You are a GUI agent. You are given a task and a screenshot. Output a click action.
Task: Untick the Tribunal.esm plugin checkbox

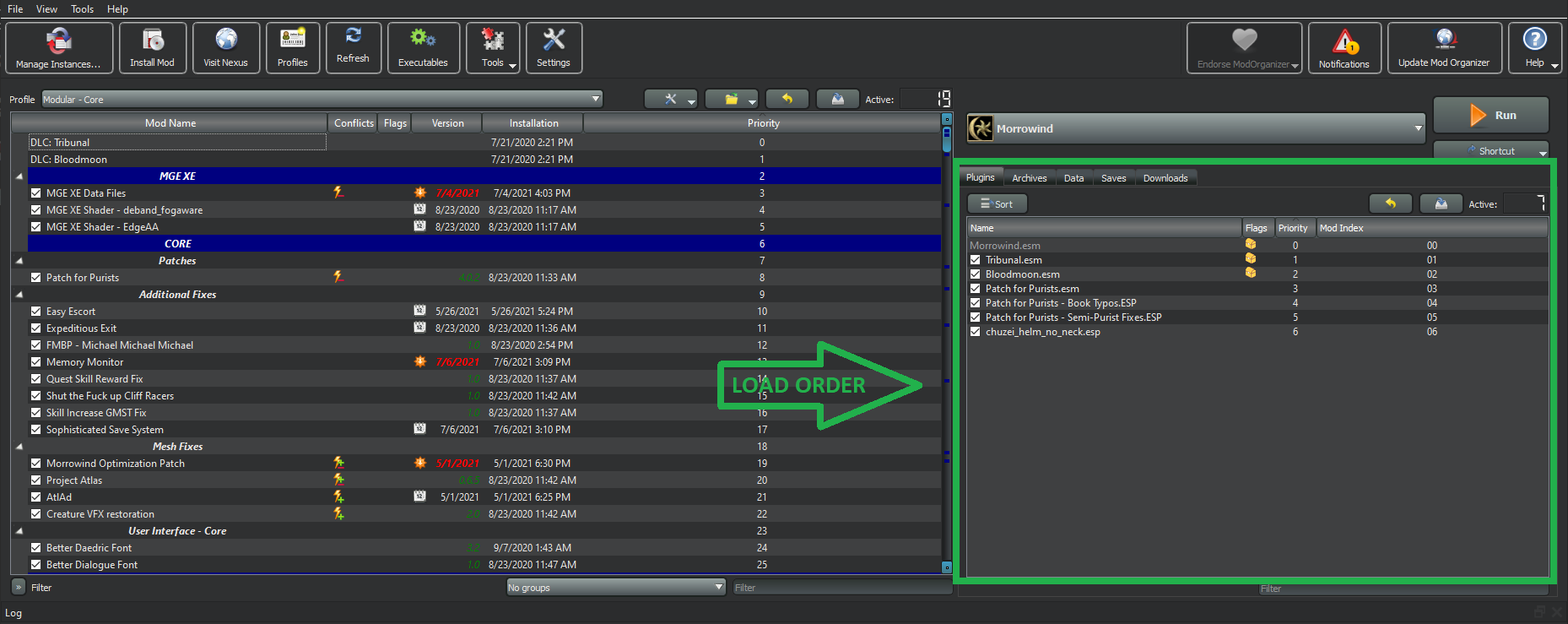click(x=976, y=260)
